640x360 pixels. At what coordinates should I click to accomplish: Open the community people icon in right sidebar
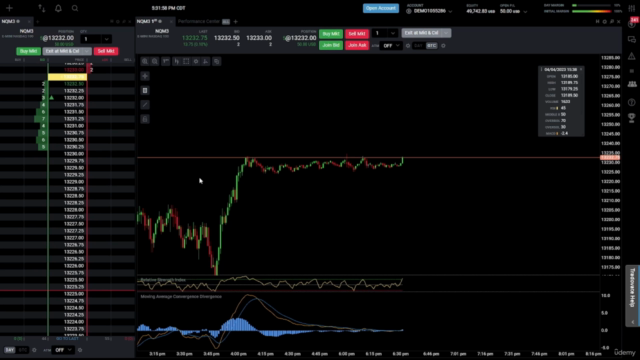(632, 85)
